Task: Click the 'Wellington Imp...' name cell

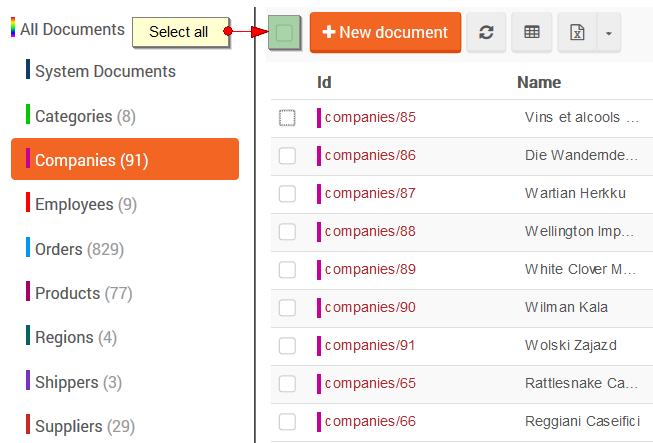Action: click(x=579, y=231)
